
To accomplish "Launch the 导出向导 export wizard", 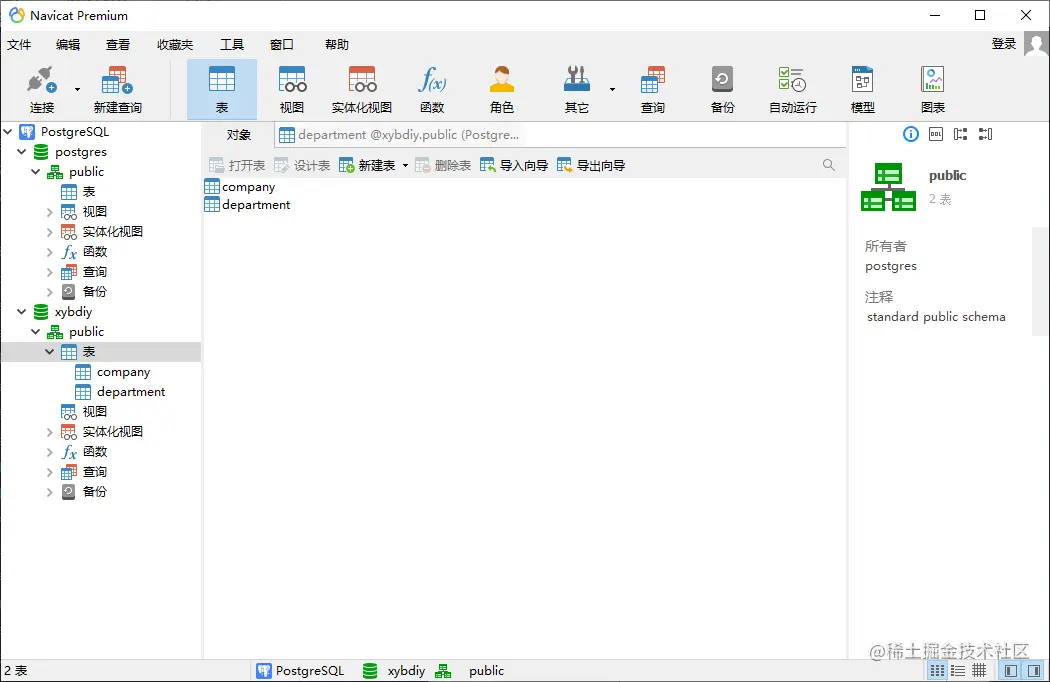I will (591, 165).
